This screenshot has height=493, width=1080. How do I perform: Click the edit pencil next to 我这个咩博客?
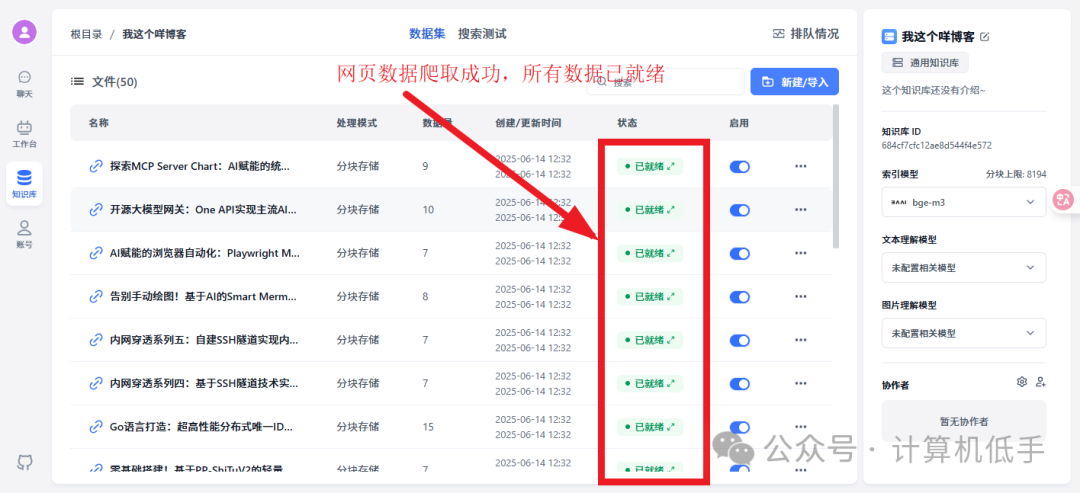[x=985, y=37]
